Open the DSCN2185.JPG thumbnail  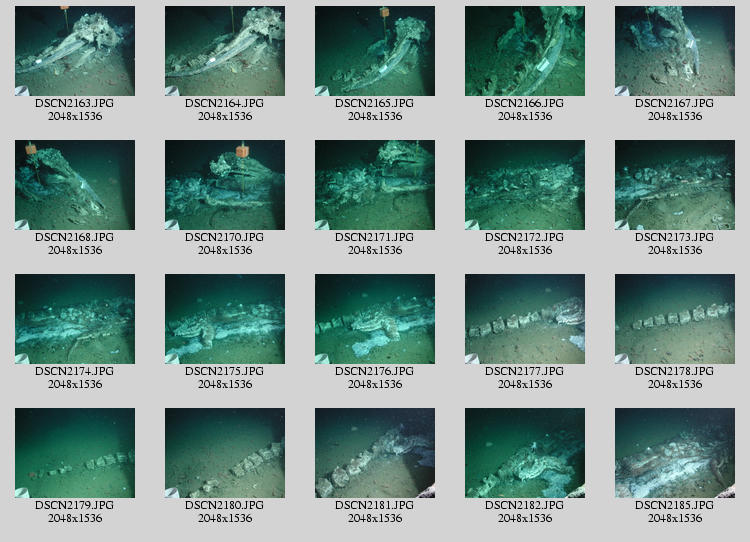(x=675, y=453)
